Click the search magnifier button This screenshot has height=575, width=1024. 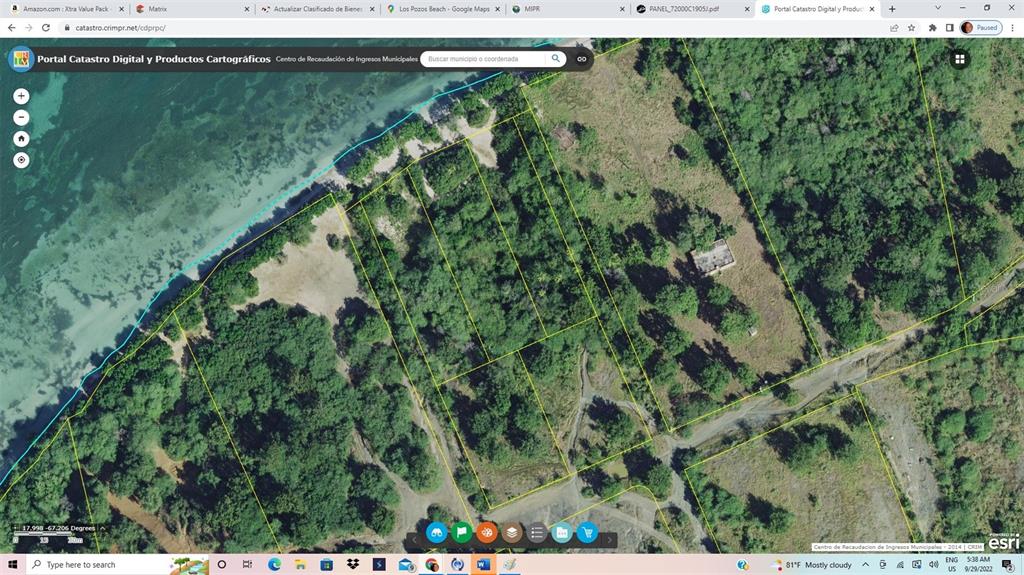coord(556,59)
